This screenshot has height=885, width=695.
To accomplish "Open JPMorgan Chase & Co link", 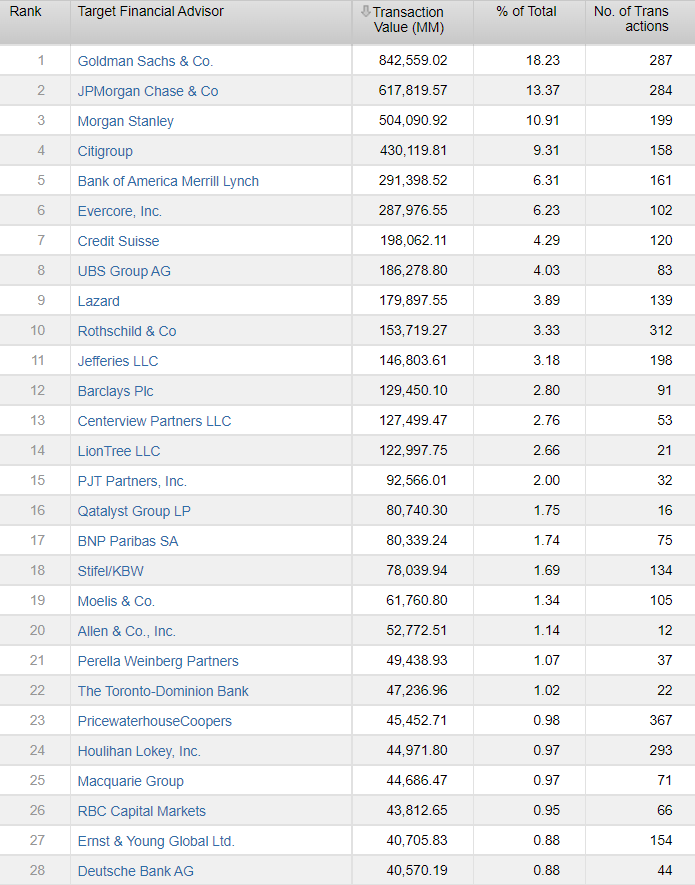I will pyautogui.click(x=148, y=91).
